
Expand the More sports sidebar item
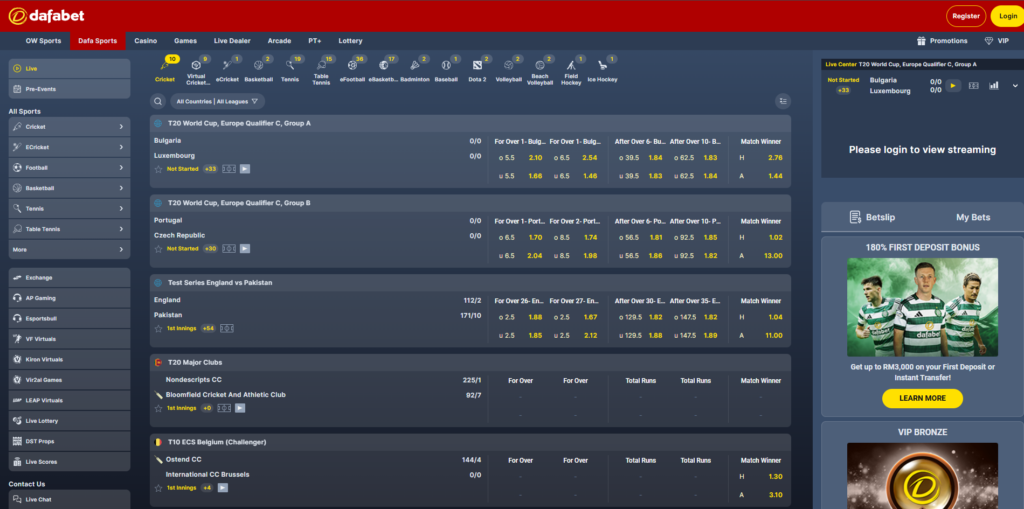[x=69, y=250]
